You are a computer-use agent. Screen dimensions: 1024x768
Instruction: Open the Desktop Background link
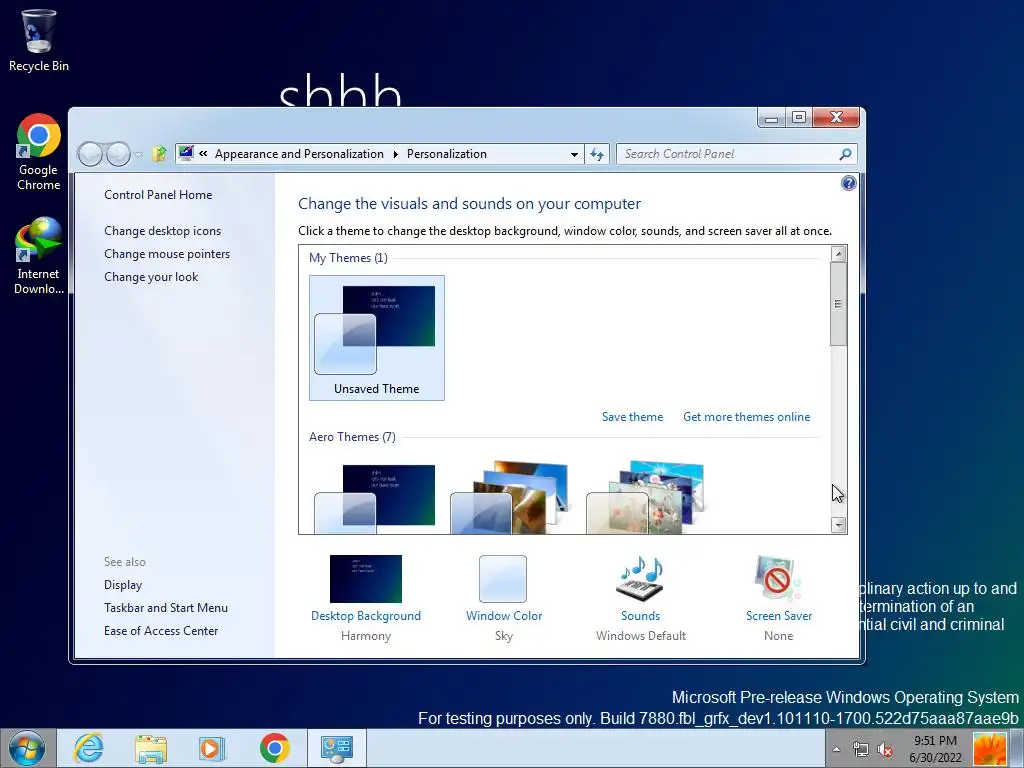[366, 616]
